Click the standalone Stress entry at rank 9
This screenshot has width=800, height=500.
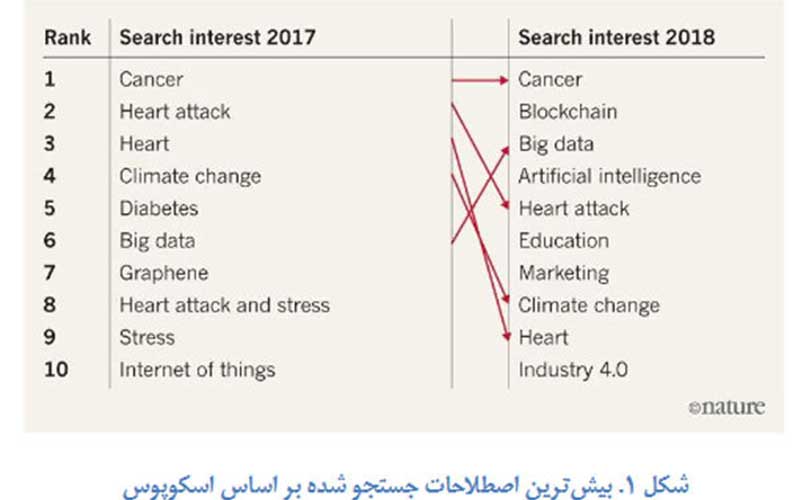[x=147, y=338]
